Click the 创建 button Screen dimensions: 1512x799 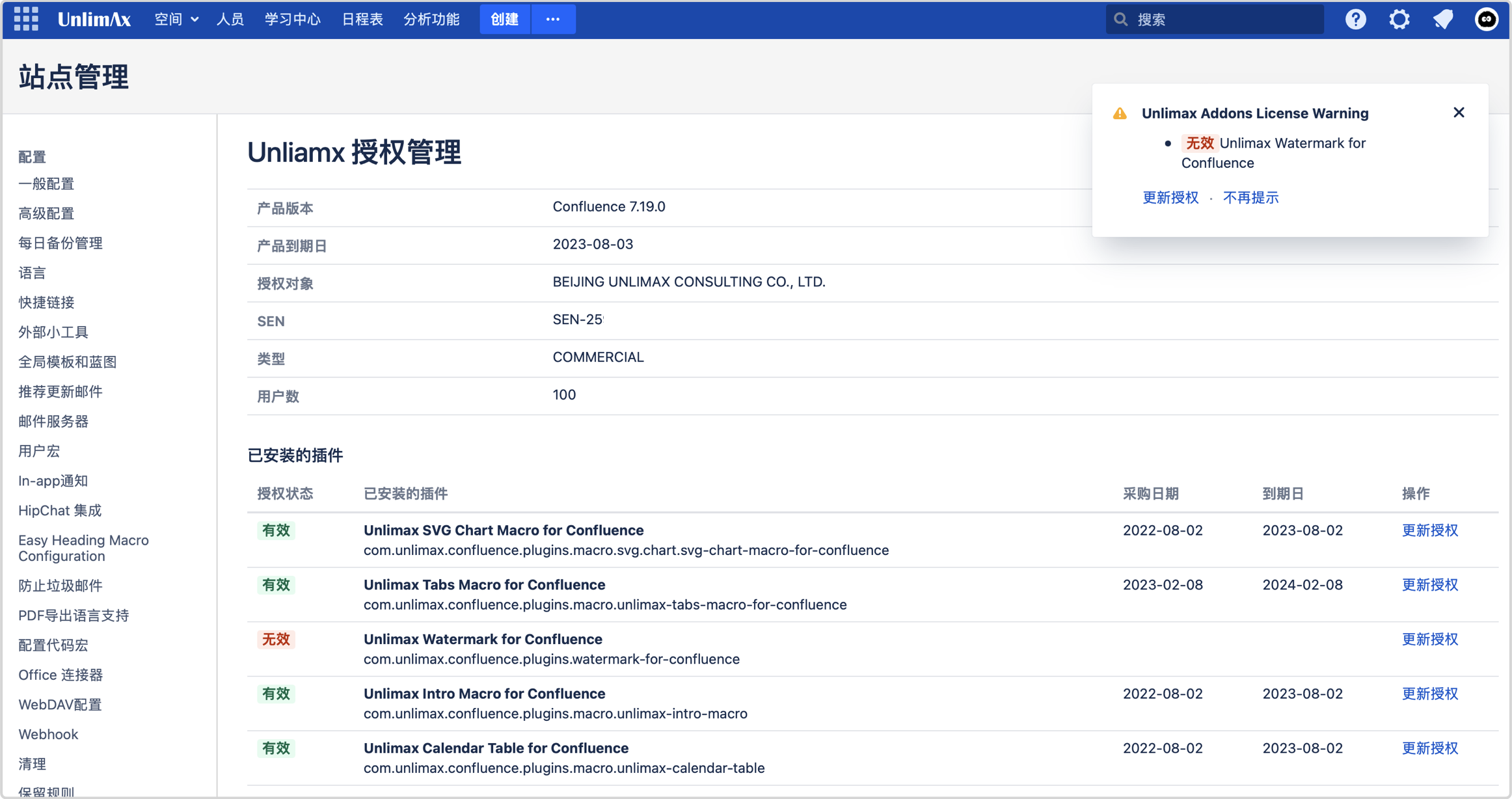click(x=505, y=20)
